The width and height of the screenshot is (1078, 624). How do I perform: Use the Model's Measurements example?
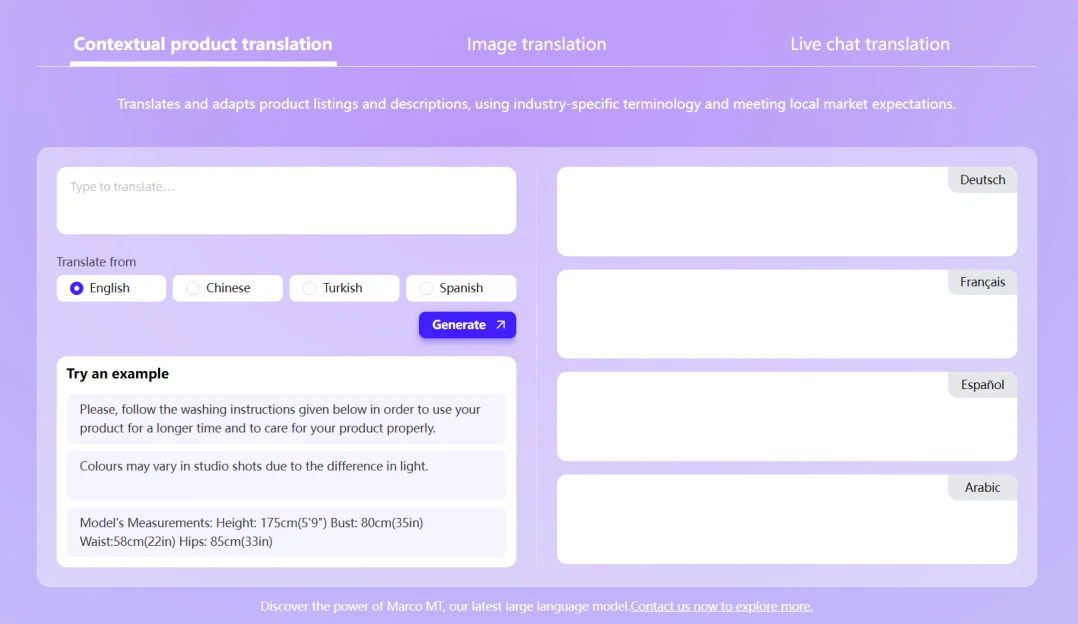[x=286, y=532]
